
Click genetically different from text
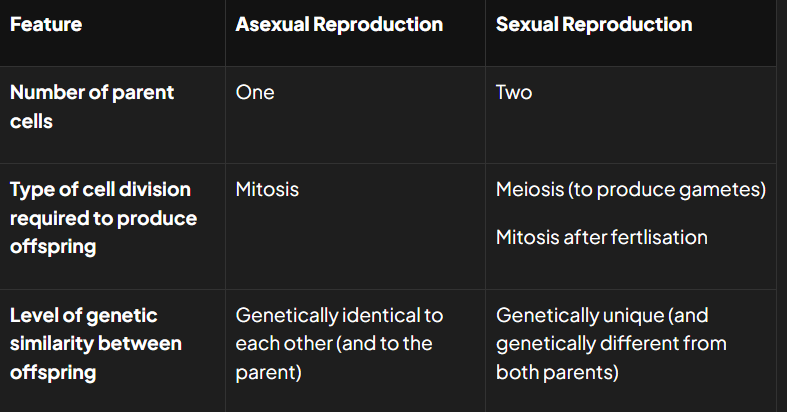(x=611, y=344)
